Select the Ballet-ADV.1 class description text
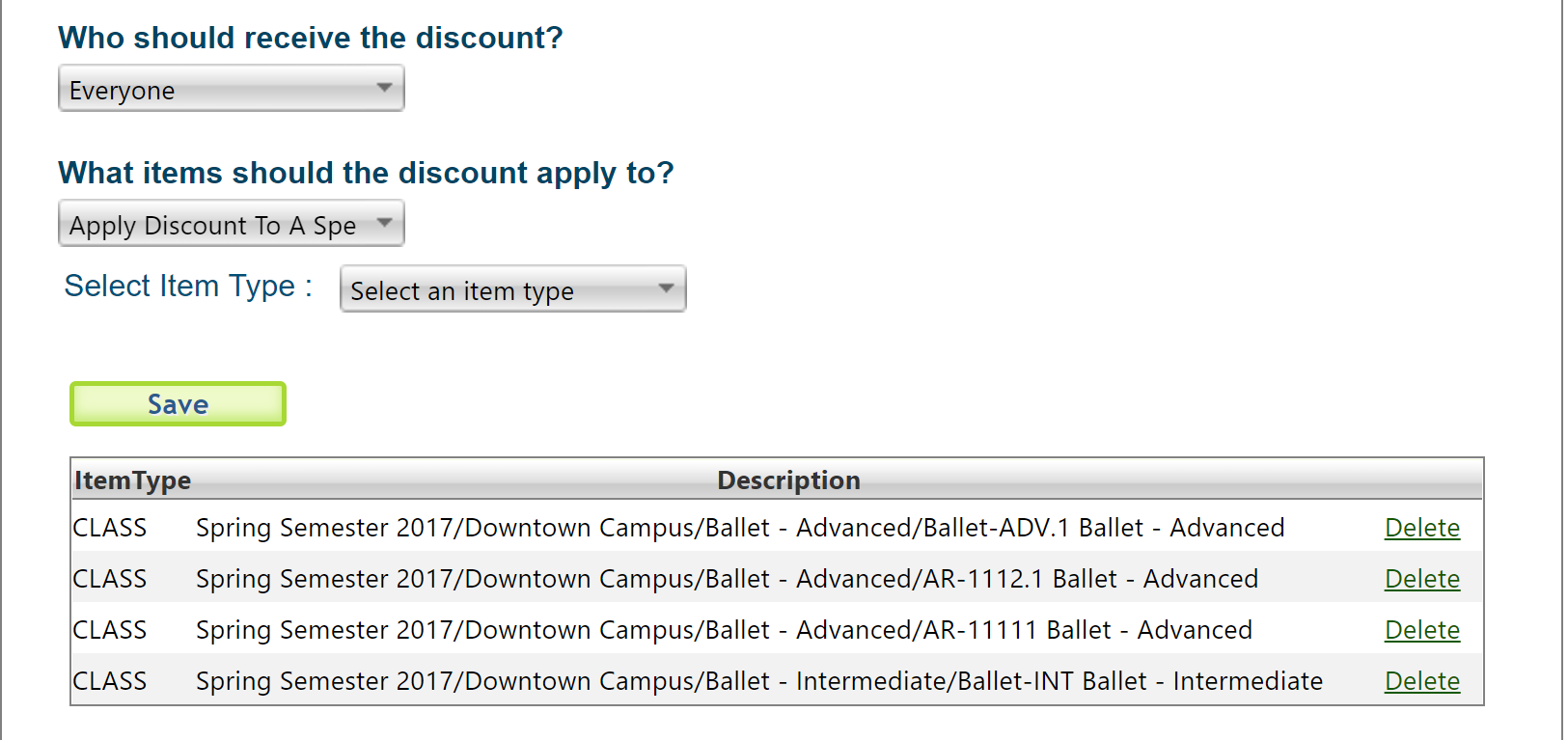This screenshot has width=1568, height=740. [739, 528]
